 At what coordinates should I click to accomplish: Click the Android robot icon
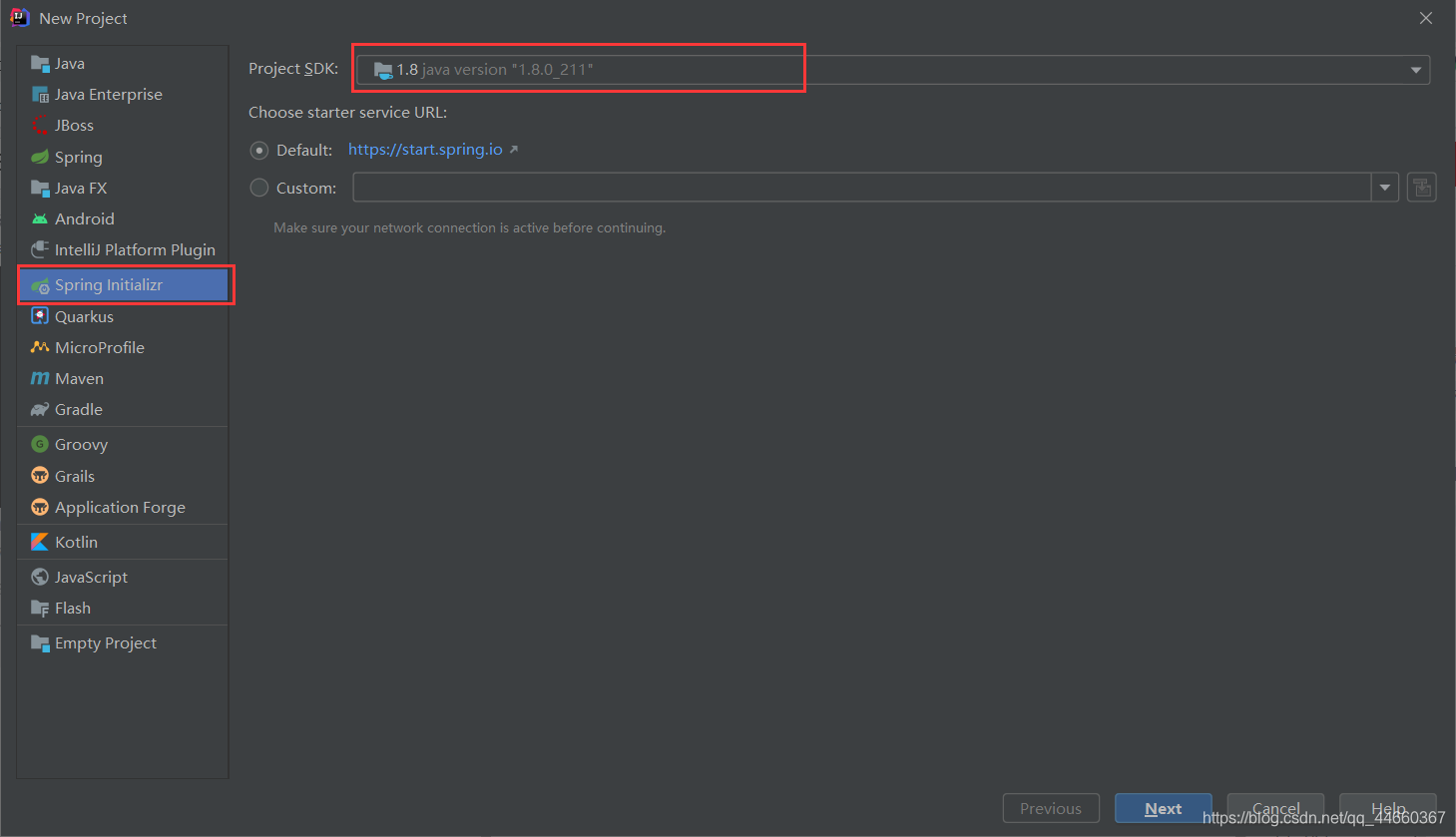[x=40, y=218]
